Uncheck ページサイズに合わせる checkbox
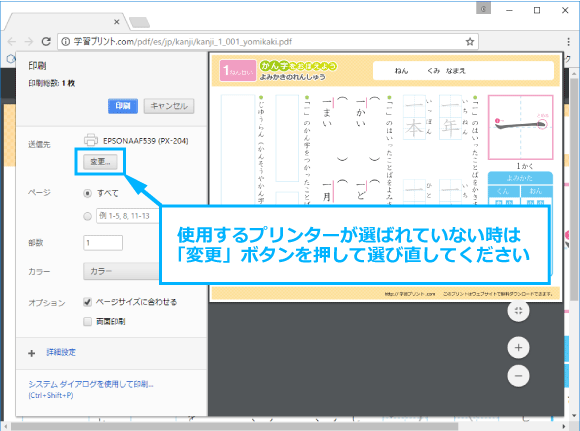Screen dimensions: 580x431 click(87, 302)
